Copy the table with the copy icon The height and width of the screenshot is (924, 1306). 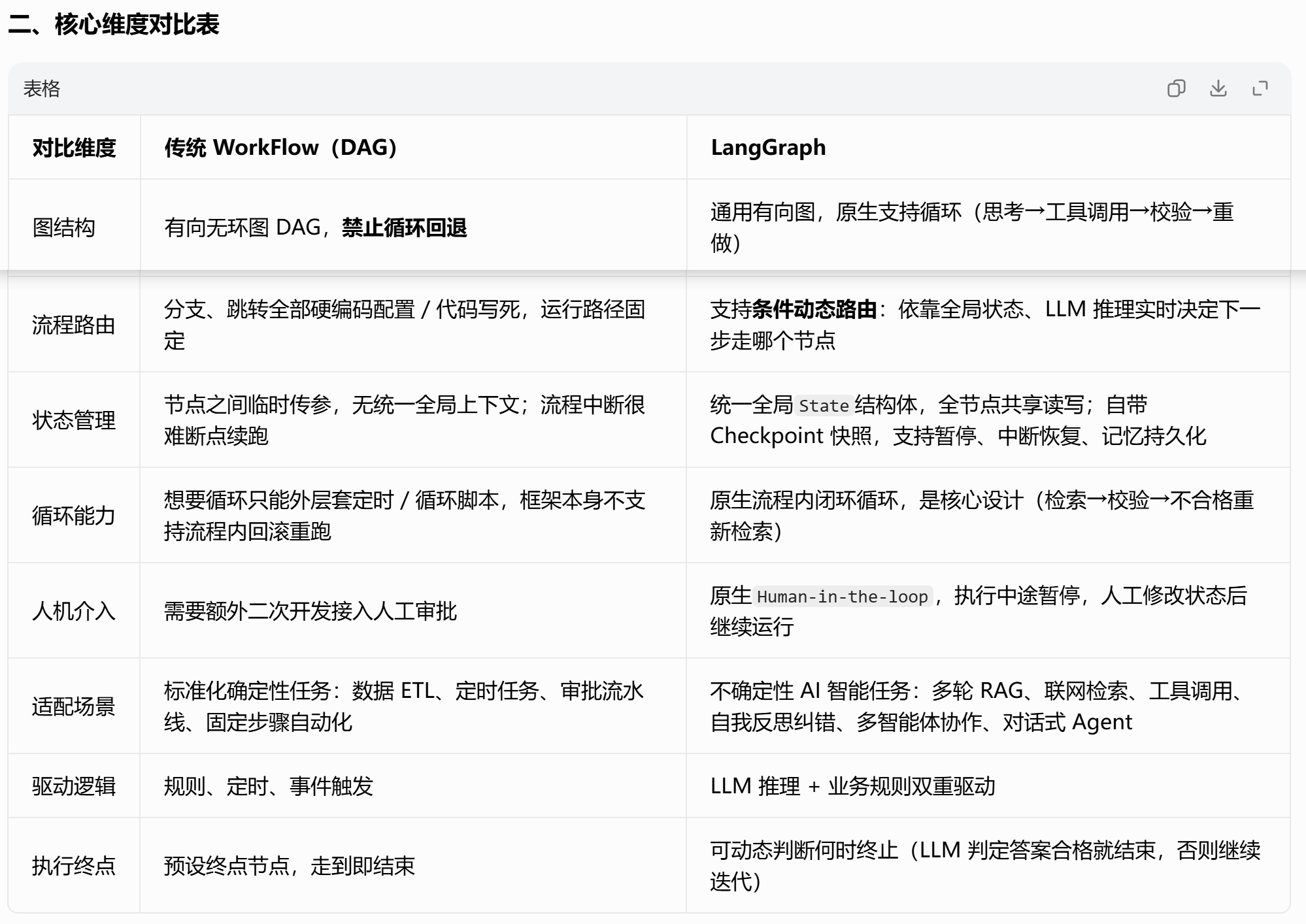tap(1176, 88)
